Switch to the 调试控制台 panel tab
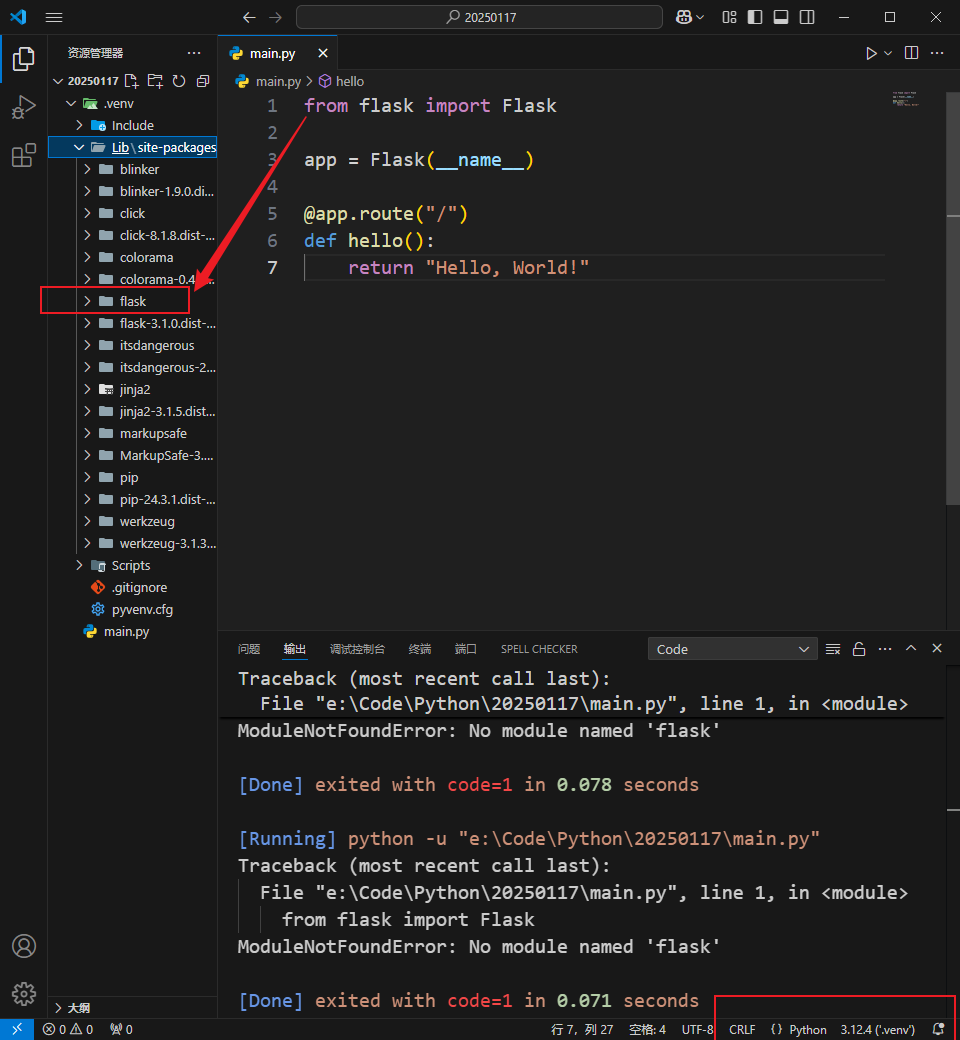Screen dimensions: 960x1040 point(357,649)
